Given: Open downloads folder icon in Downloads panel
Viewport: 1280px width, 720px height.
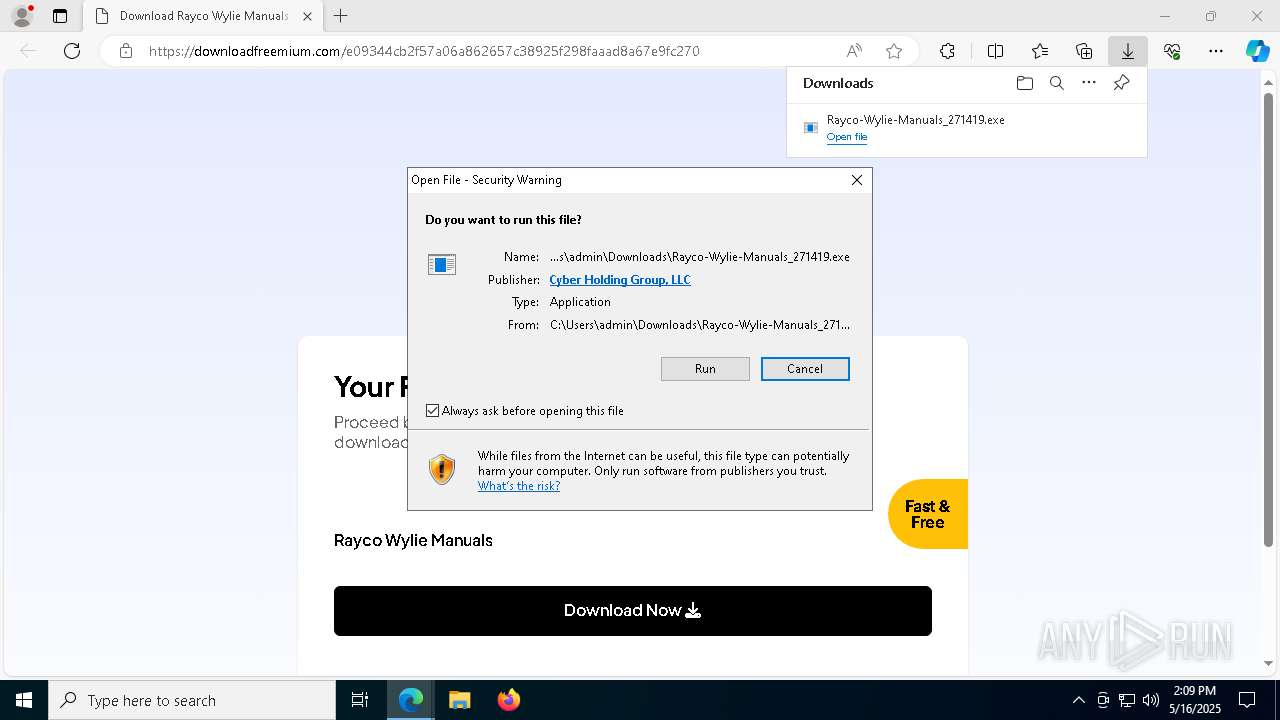Looking at the screenshot, I should (x=1024, y=83).
